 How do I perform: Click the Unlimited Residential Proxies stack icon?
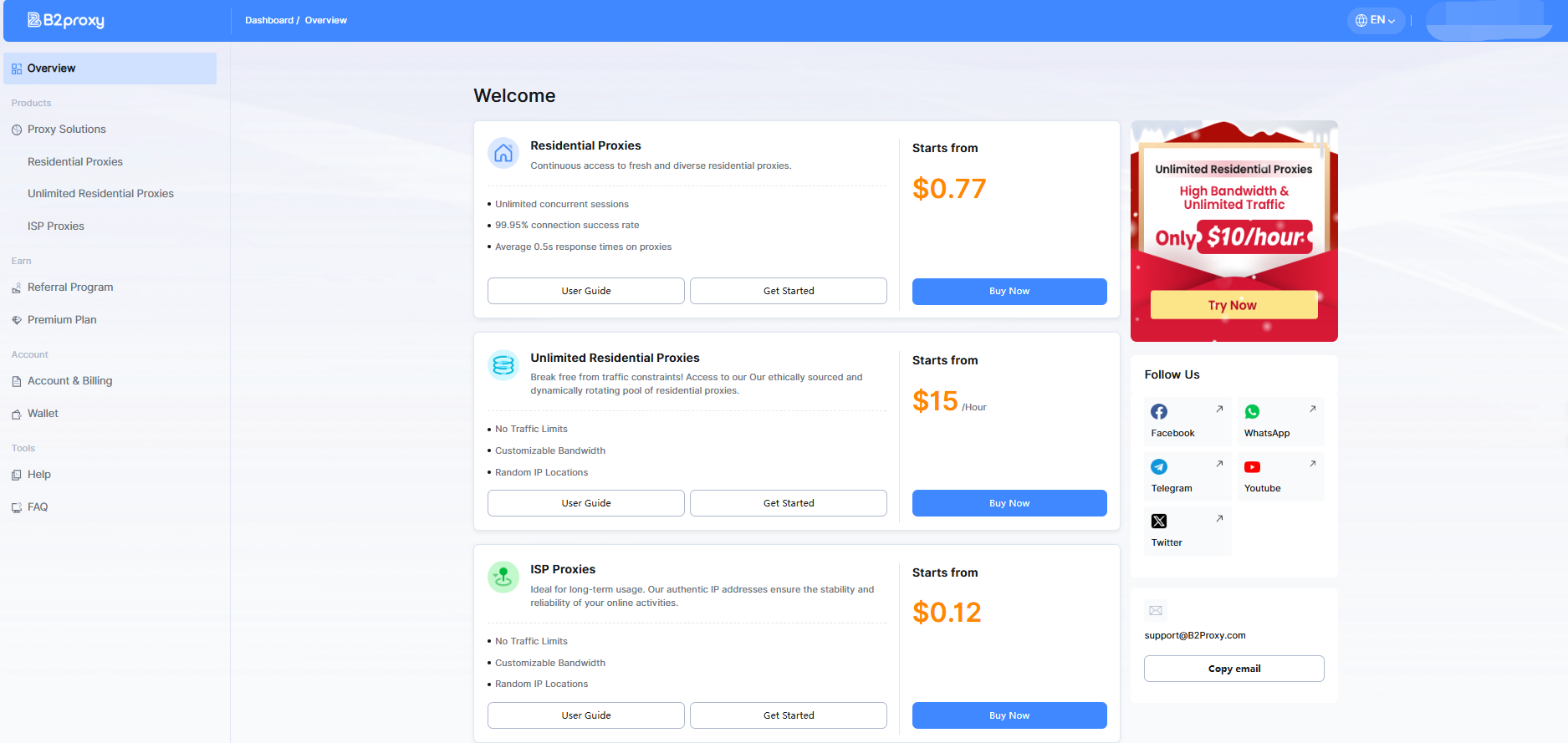click(x=503, y=365)
